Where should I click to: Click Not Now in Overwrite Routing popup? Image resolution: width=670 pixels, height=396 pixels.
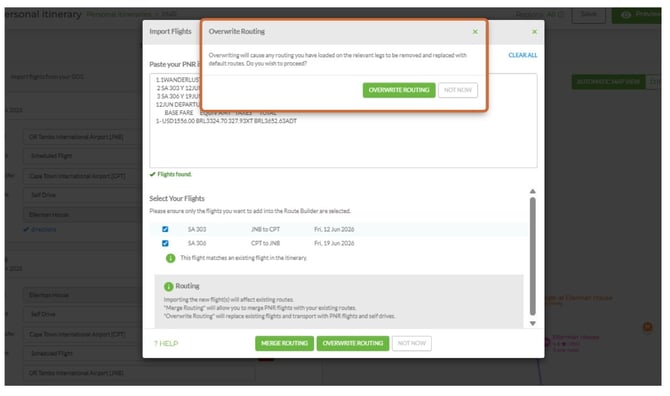point(458,90)
